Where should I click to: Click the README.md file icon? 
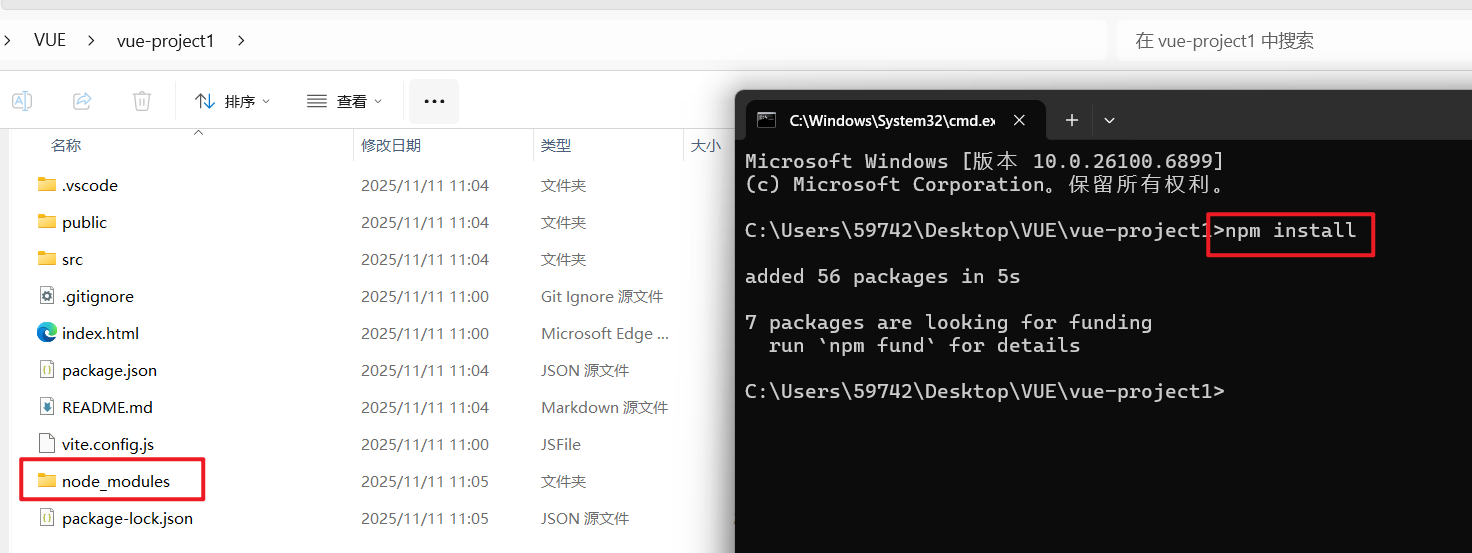click(47, 407)
